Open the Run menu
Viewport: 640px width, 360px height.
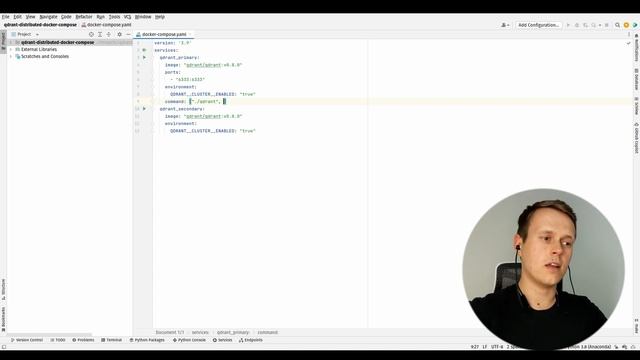pyautogui.click(x=100, y=17)
